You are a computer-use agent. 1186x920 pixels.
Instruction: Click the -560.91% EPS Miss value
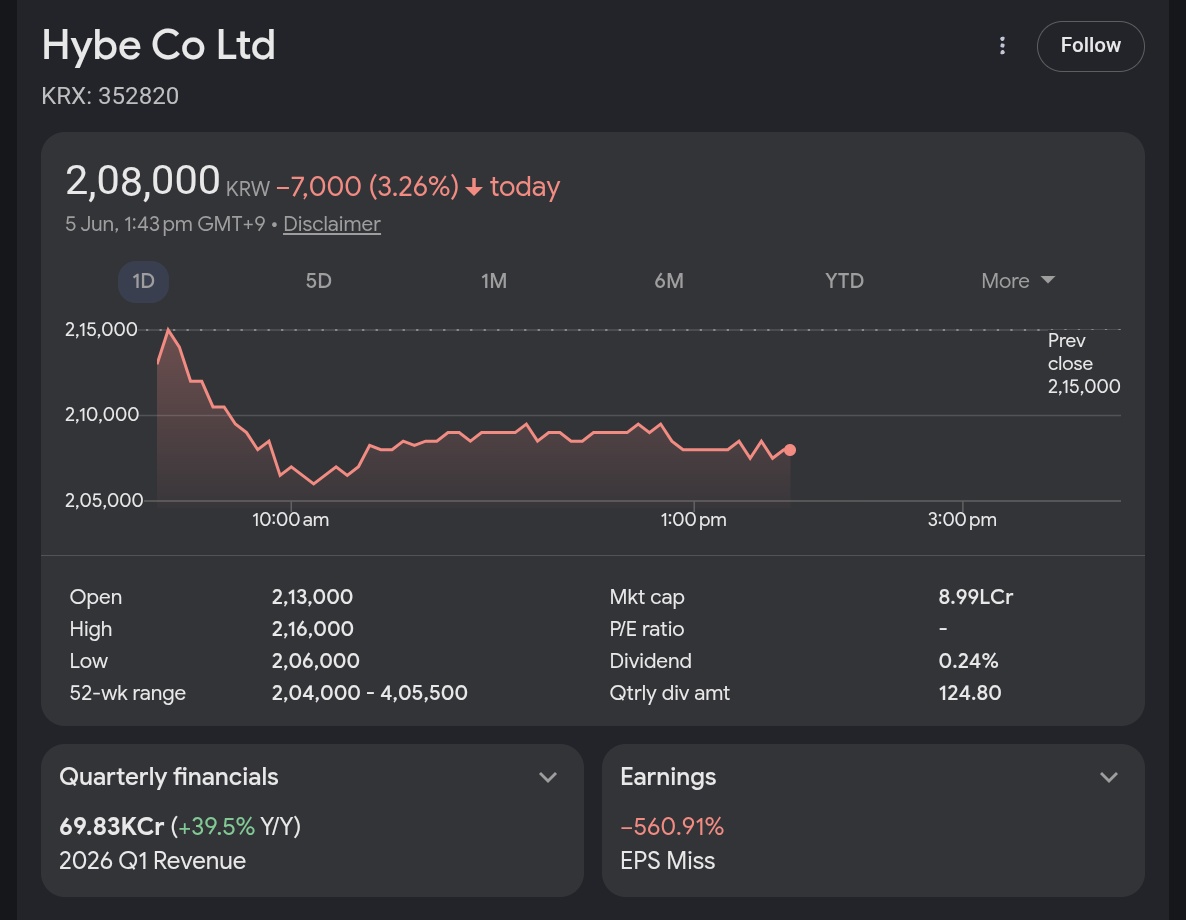[x=672, y=827]
